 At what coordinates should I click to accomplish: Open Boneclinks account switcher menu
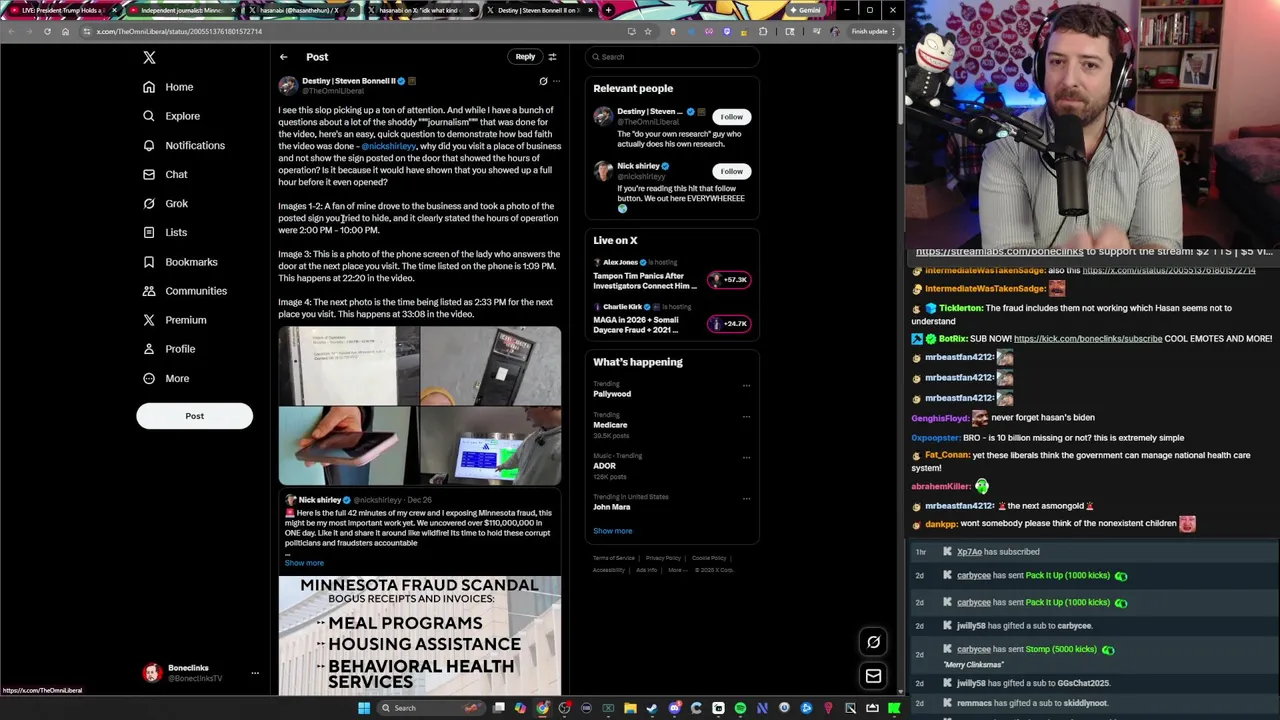coord(200,673)
